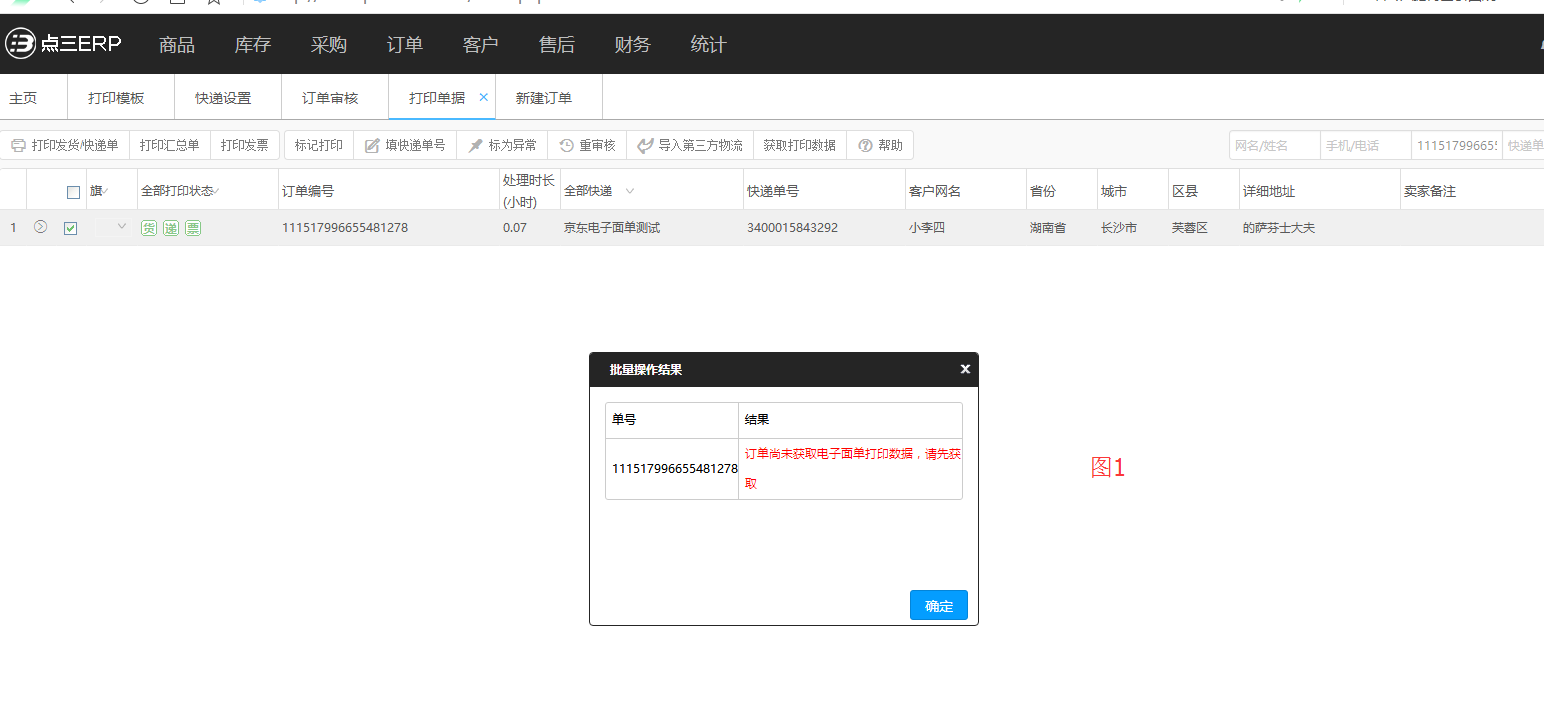Open 全部快递 filter dropdown
Image resolution: width=1544 pixels, height=718 pixels.
(630, 191)
